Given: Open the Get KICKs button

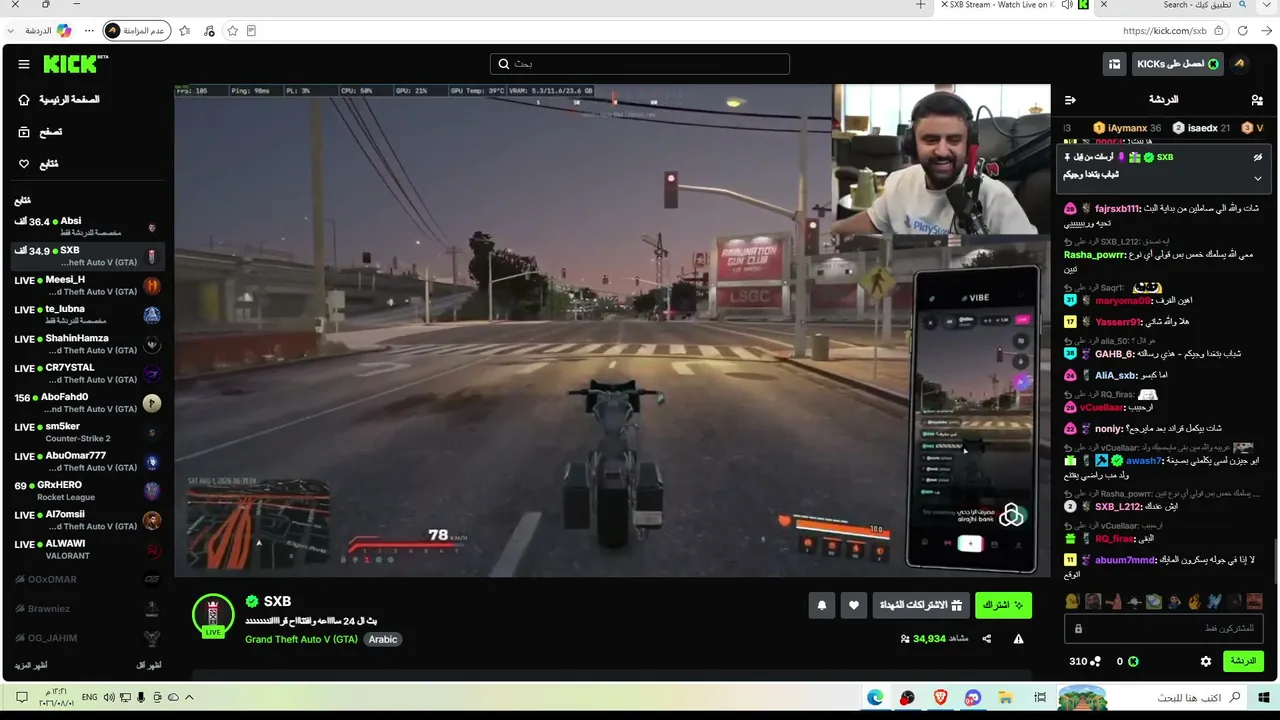Looking at the screenshot, I should (x=1178, y=64).
